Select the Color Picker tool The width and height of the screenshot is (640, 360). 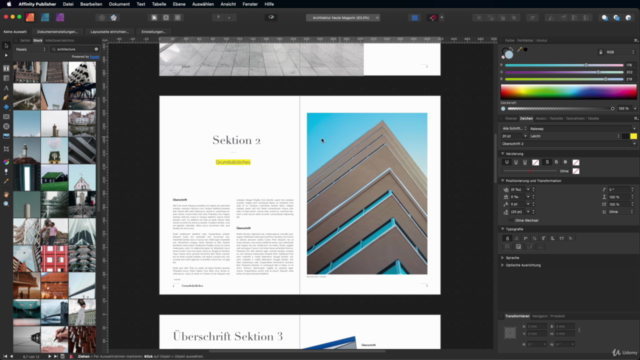[6, 181]
